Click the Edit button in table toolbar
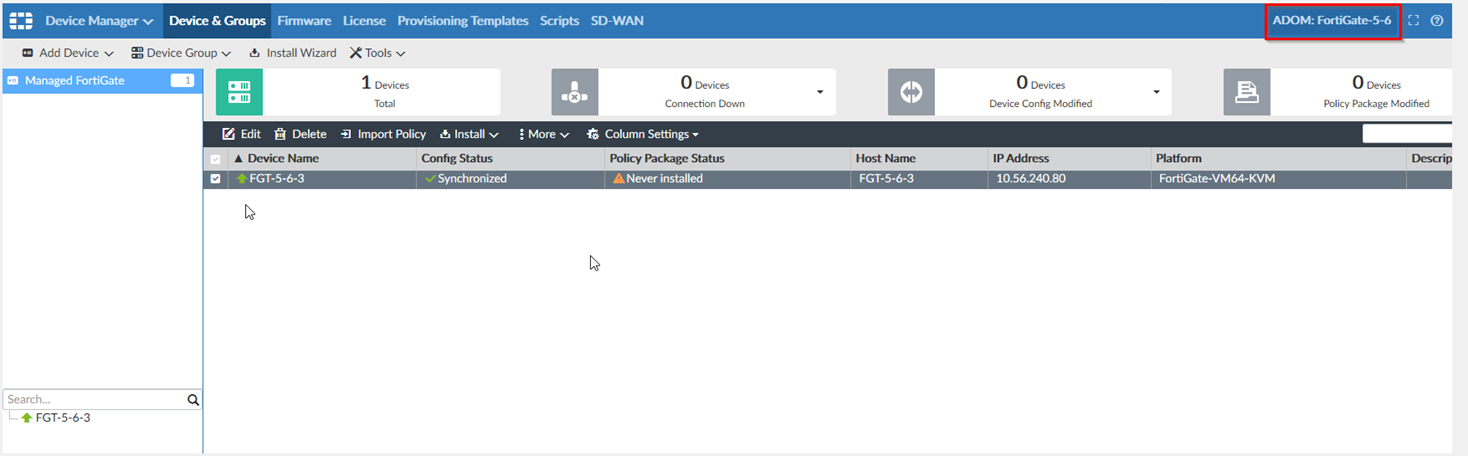The height and width of the screenshot is (456, 1468). click(x=241, y=134)
